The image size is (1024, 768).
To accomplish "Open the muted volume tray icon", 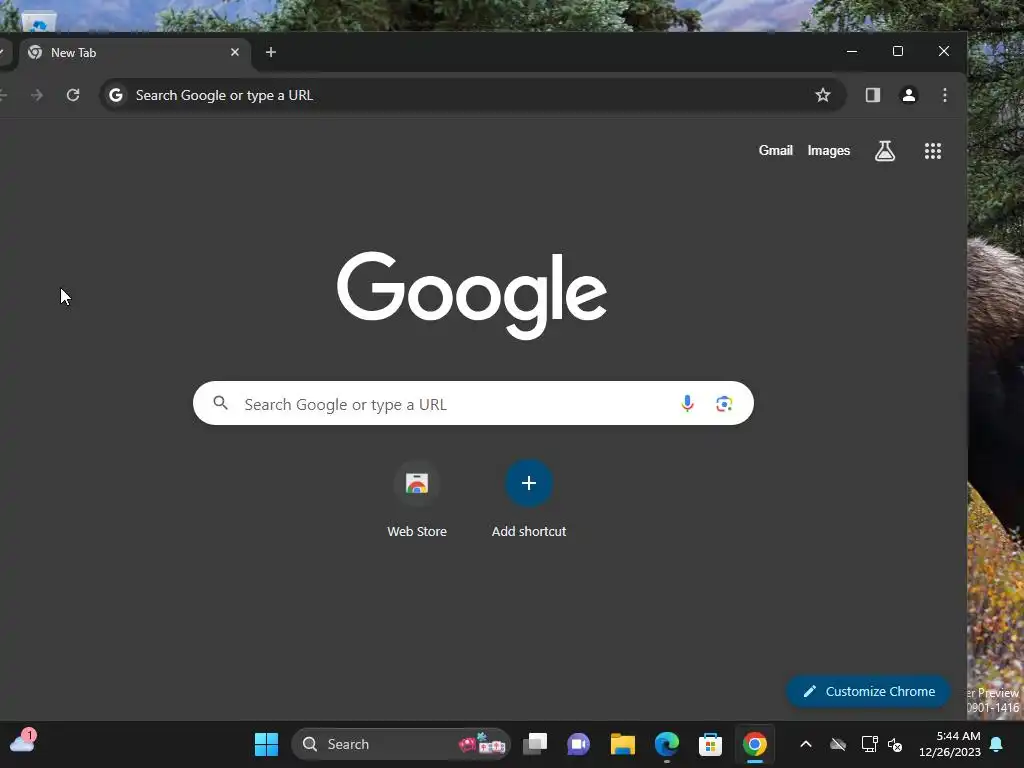I will coord(895,744).
